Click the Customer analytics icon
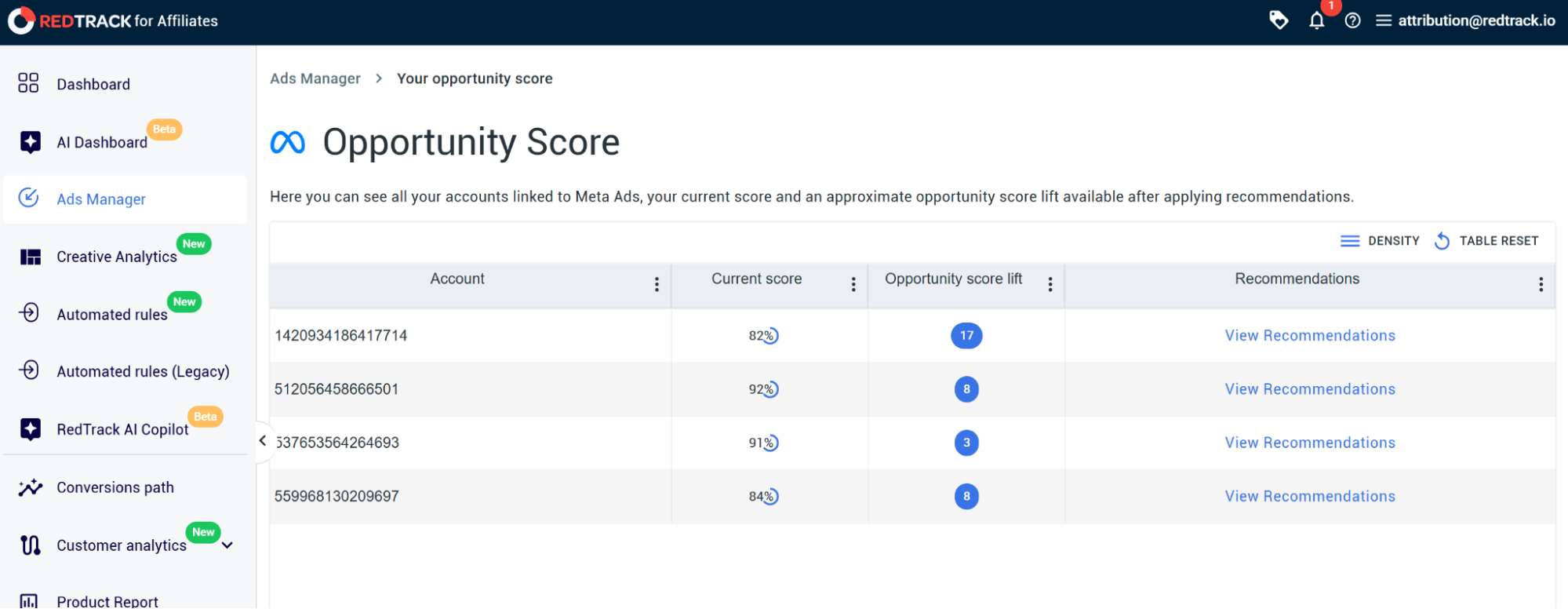 pyautogui.click(x=30, y=545)
